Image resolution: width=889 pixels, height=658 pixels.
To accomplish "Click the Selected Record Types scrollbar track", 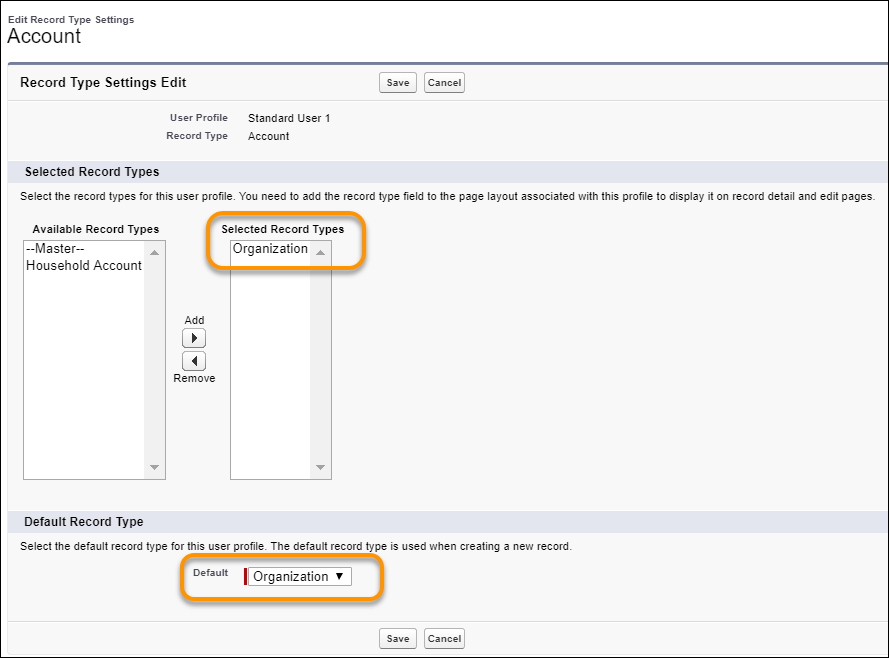I will (320, 360).
